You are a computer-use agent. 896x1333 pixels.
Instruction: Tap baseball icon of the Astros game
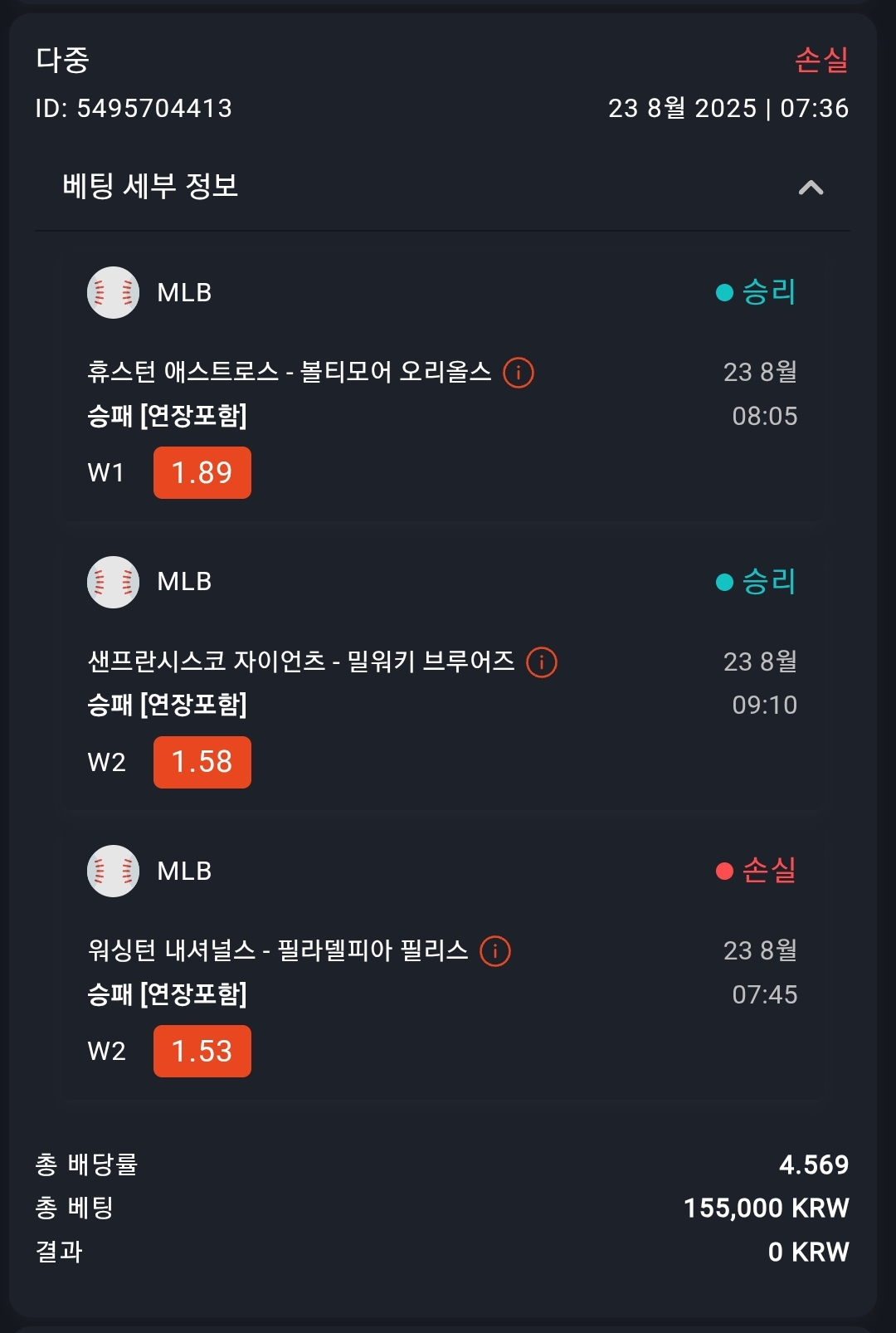coord(113,292)
